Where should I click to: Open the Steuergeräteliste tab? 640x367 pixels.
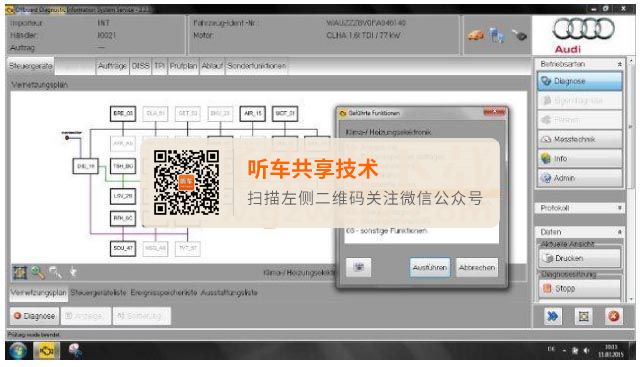pyautogui.click(x=98, y=293)
